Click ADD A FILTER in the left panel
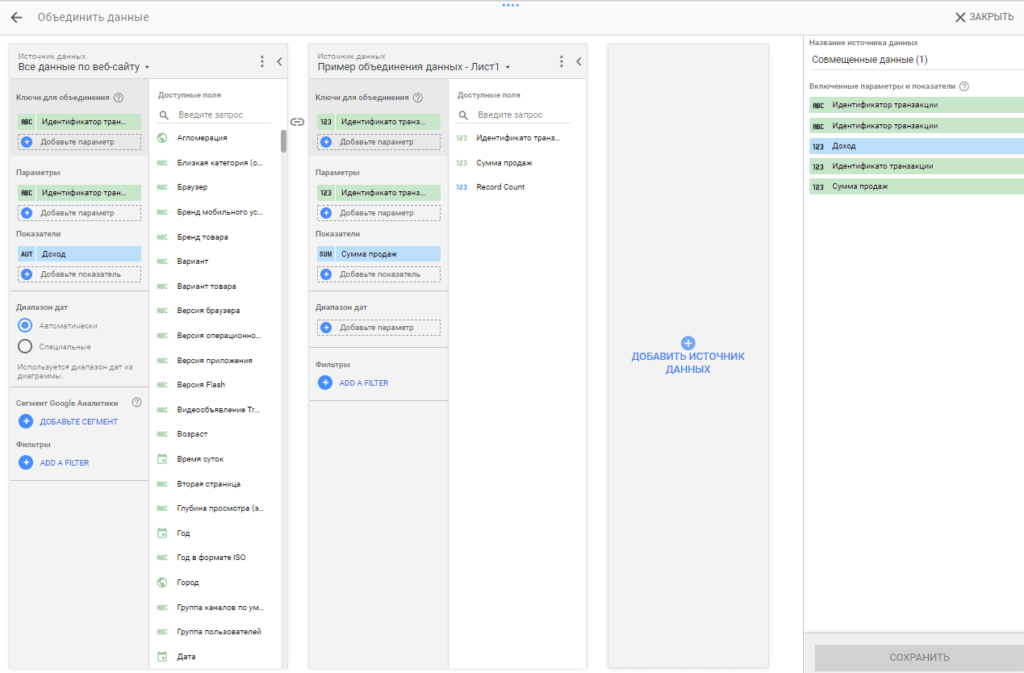1024x673 pixels. pyautogui.click(x=62, y=462)
